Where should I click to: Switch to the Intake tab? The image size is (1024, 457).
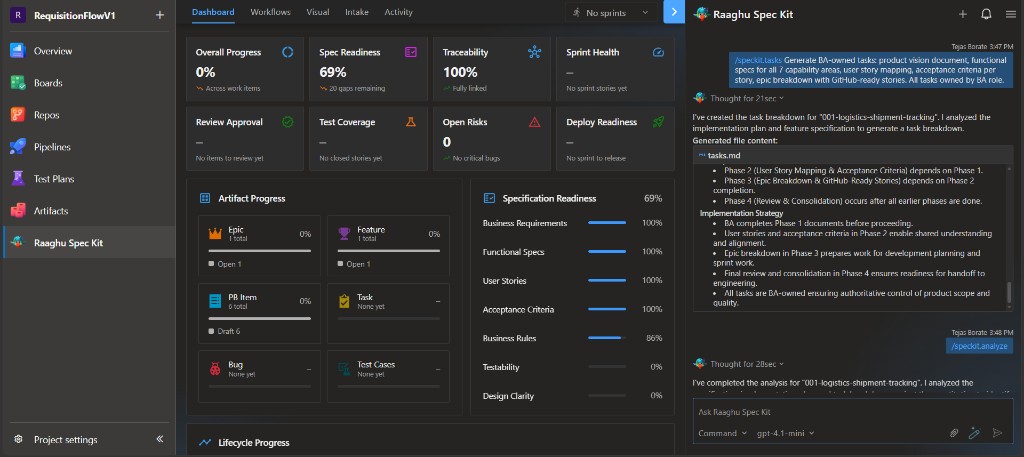pyautogui.click(x=357, y=12)
